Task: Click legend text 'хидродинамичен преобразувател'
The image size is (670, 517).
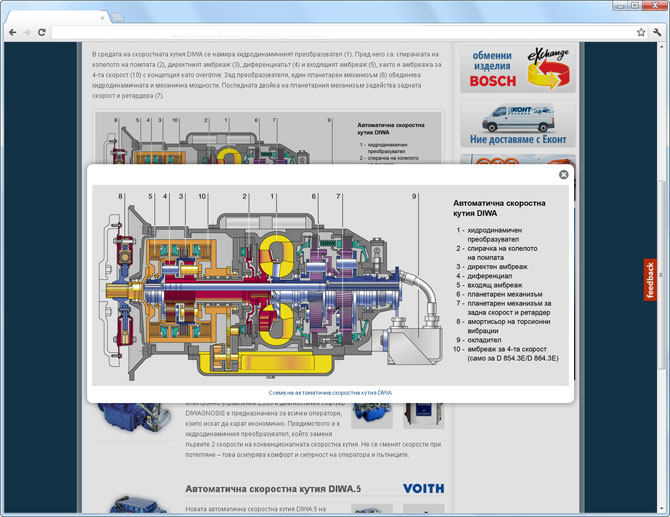Action: tap(494, 235)
